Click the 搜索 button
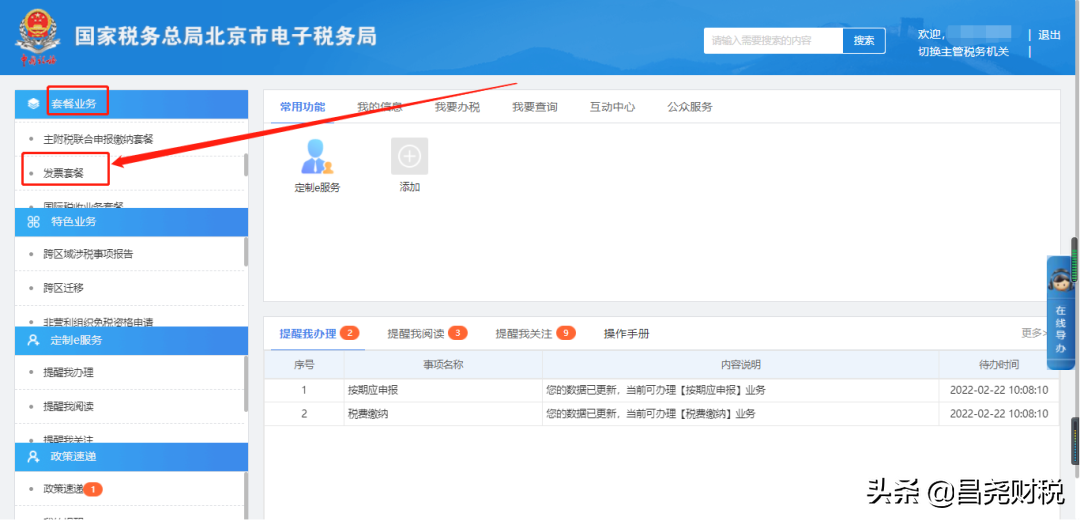This screenshot has height=521, width=1080. tap(864, 41)
